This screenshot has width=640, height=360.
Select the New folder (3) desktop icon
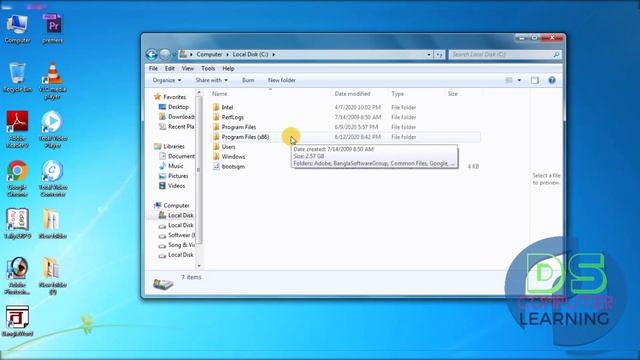pyautogui.click(x=53, y=276)
